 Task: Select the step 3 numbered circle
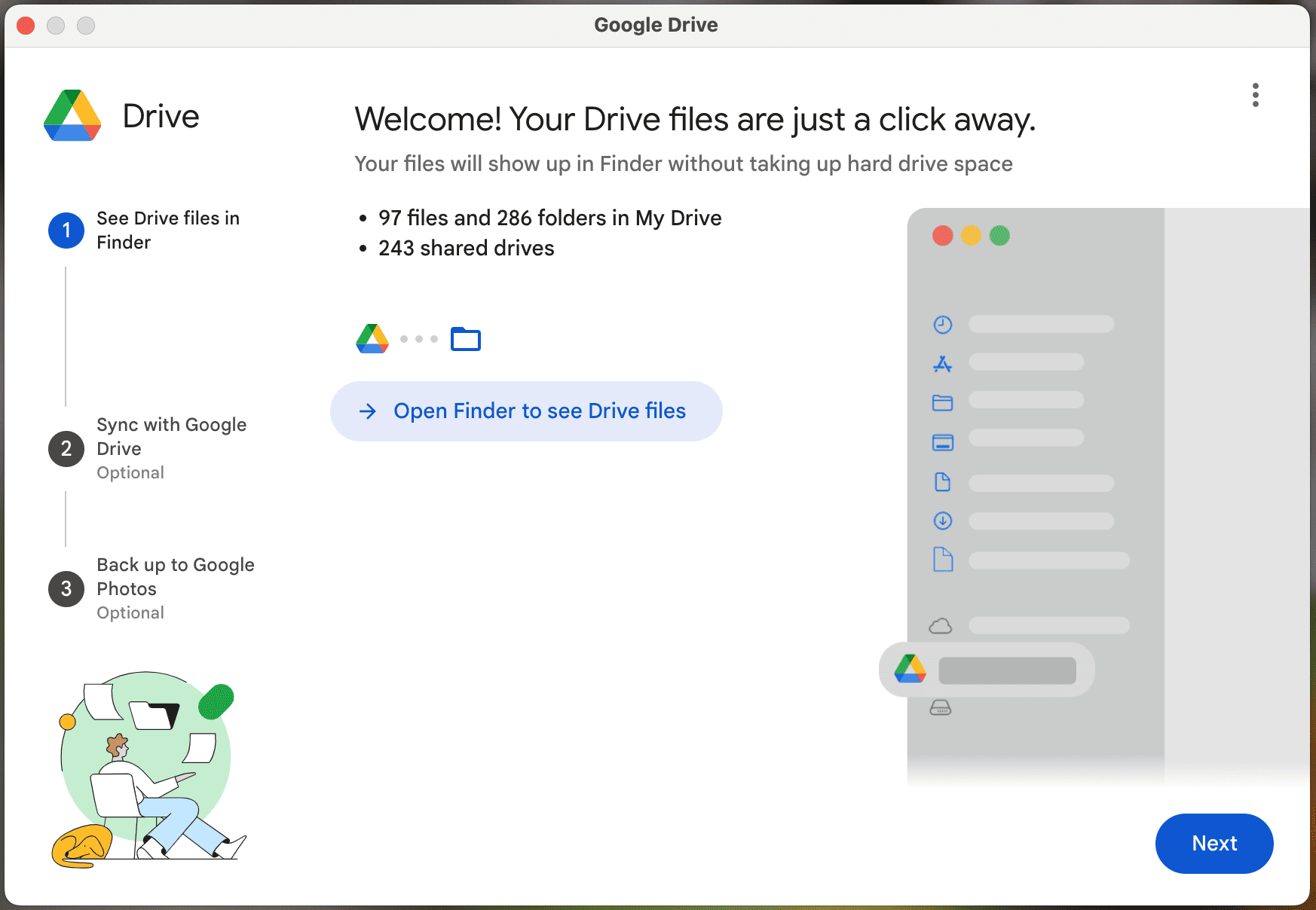coord(66,588)
